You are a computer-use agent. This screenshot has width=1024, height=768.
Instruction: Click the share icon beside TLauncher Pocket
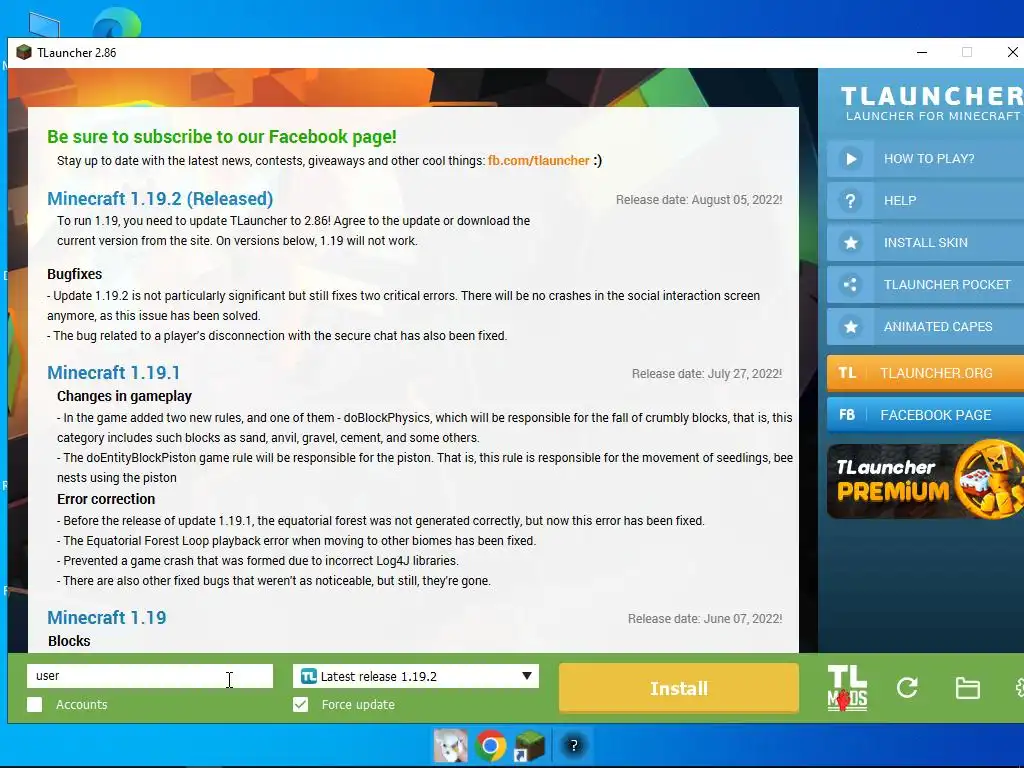850,285
